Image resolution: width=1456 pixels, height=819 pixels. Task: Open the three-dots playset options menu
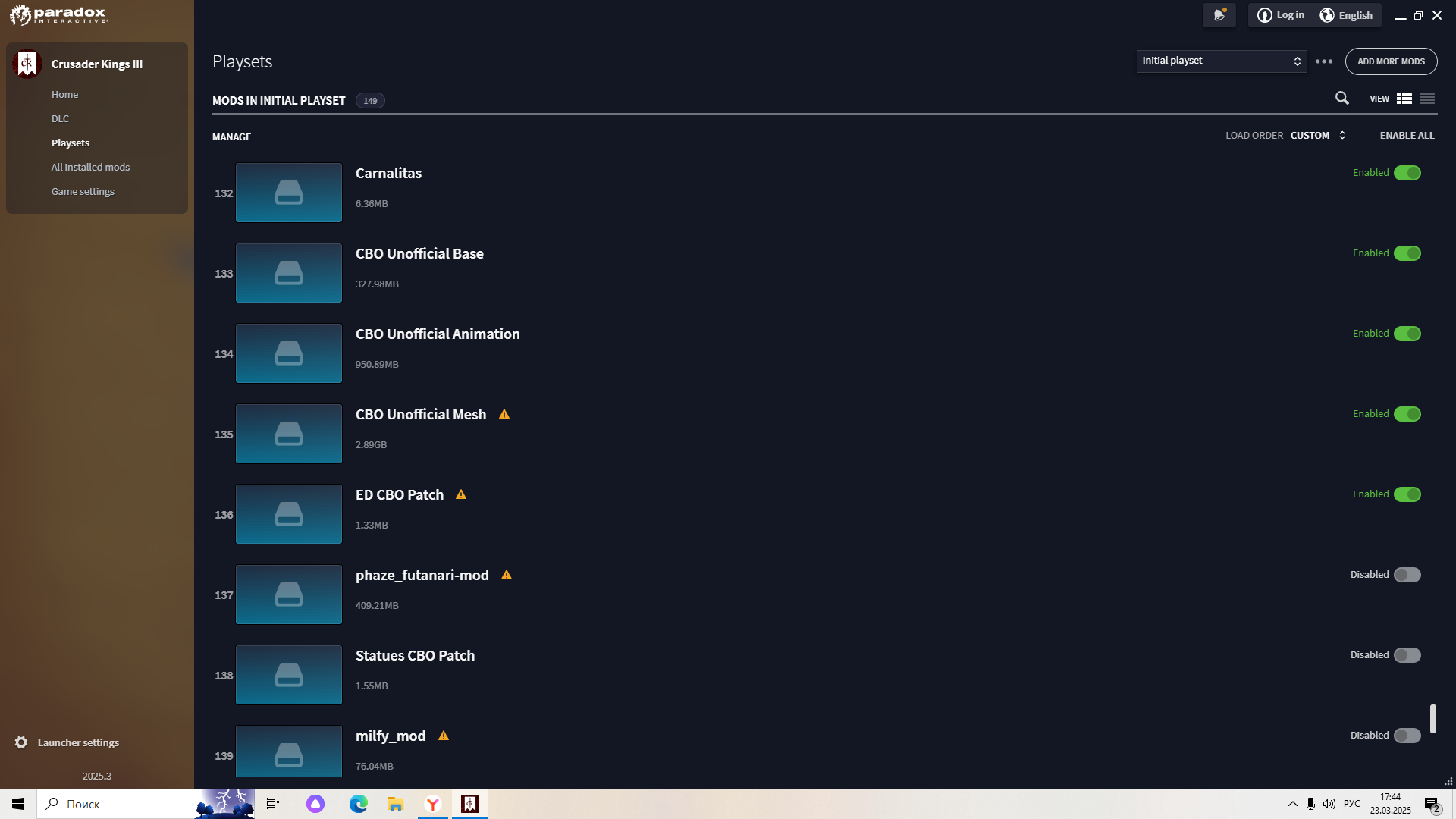coord(1324,61)
